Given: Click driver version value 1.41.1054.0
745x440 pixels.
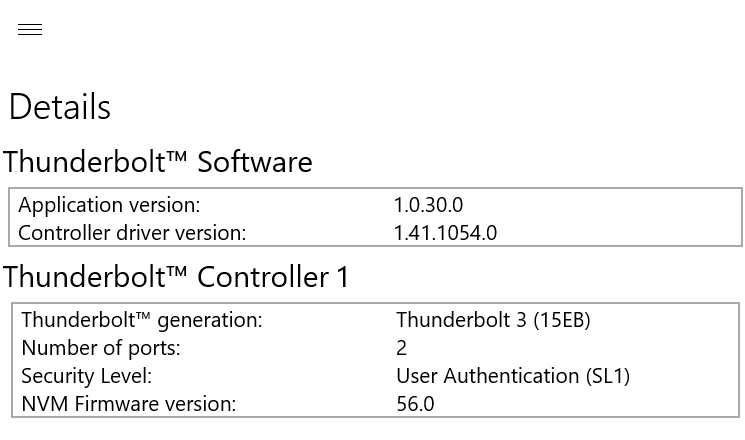Looking at the screenshot, I should (446, 233).
